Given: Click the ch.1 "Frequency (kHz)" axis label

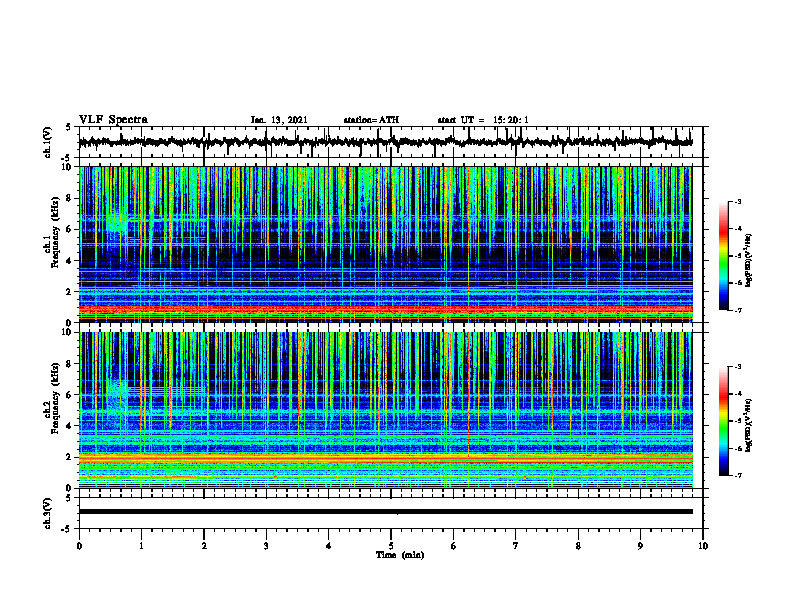Looking at the screenshot, I should (x=55, y=233).
